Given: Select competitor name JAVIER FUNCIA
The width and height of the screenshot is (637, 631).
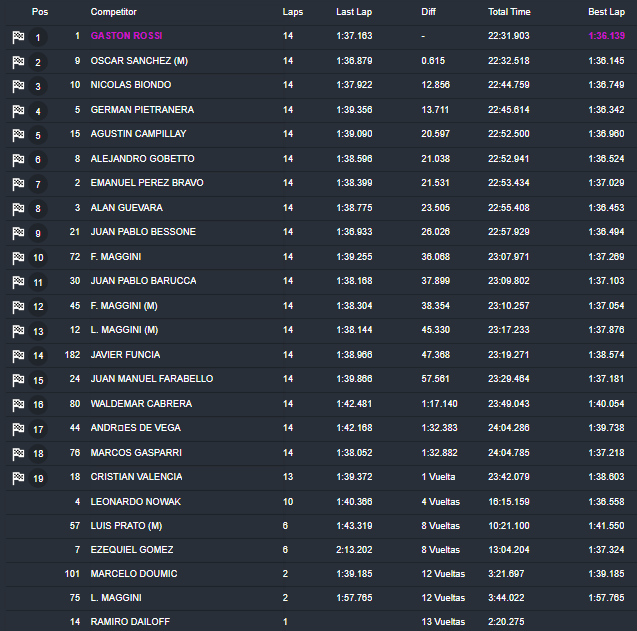Looking at the screenshot, I should click(125, 355).
